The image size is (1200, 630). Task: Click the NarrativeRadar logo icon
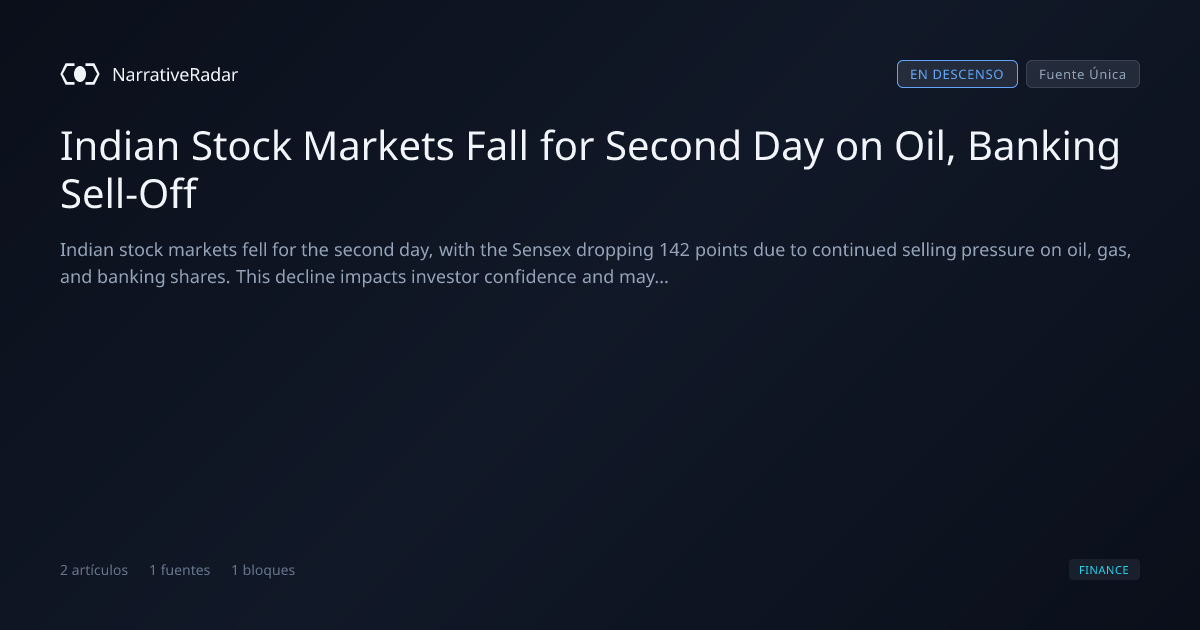80,74
